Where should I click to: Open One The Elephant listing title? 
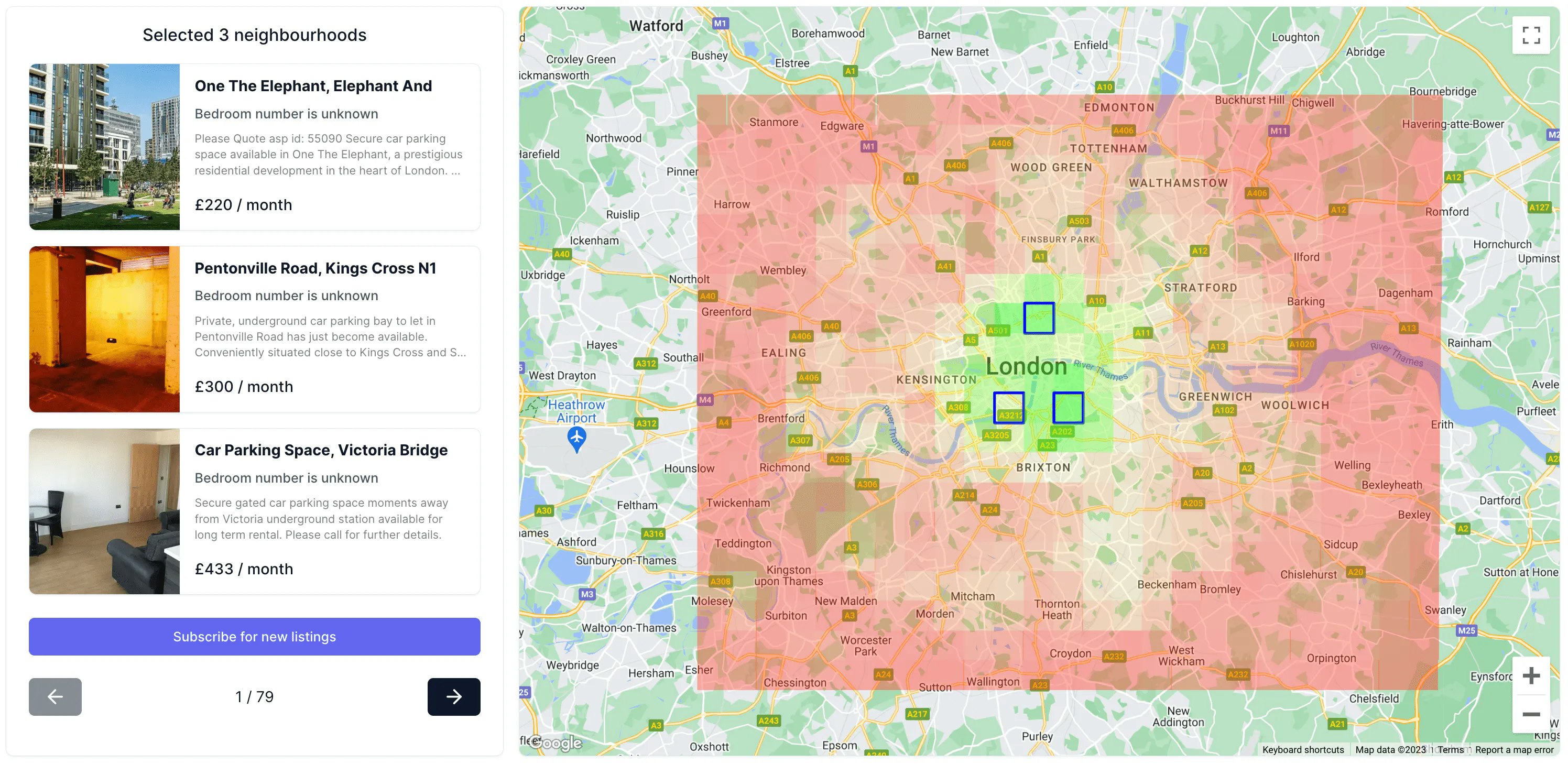(x=313, y=86)
